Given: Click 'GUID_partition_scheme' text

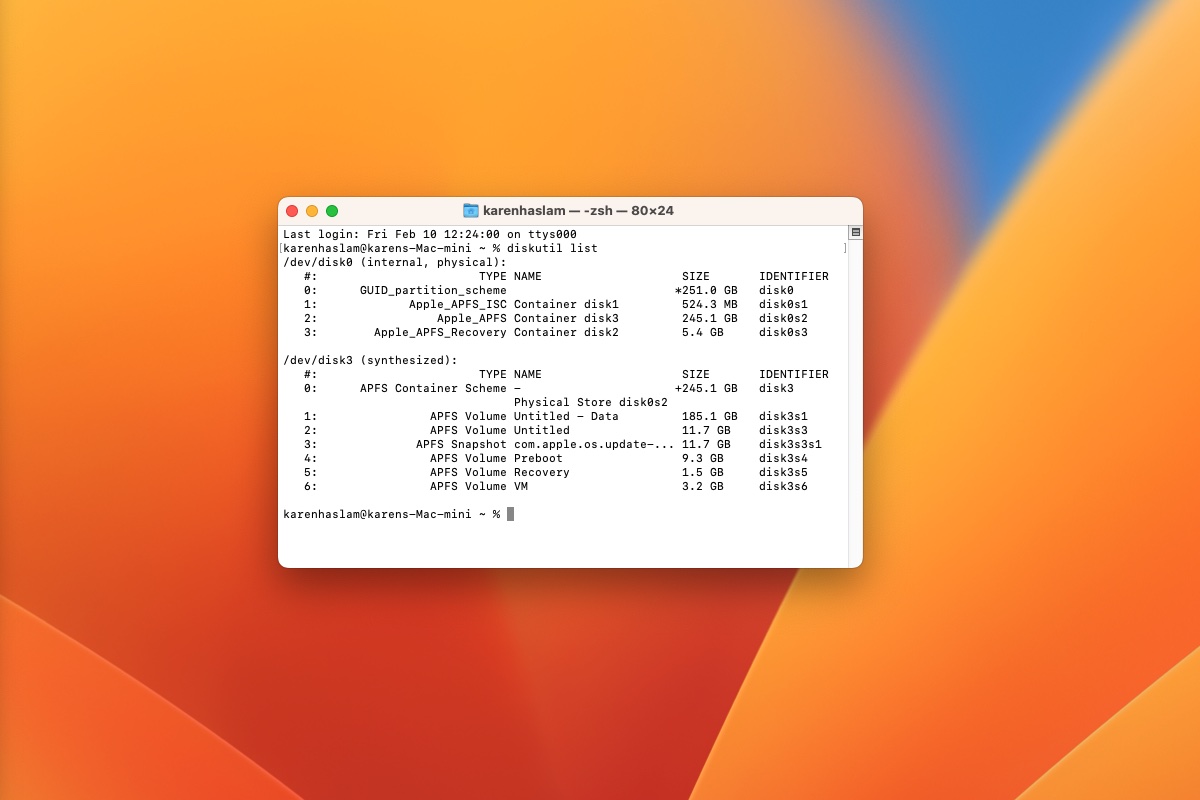Looking at the screenshot, I should (x=433, y=290).
